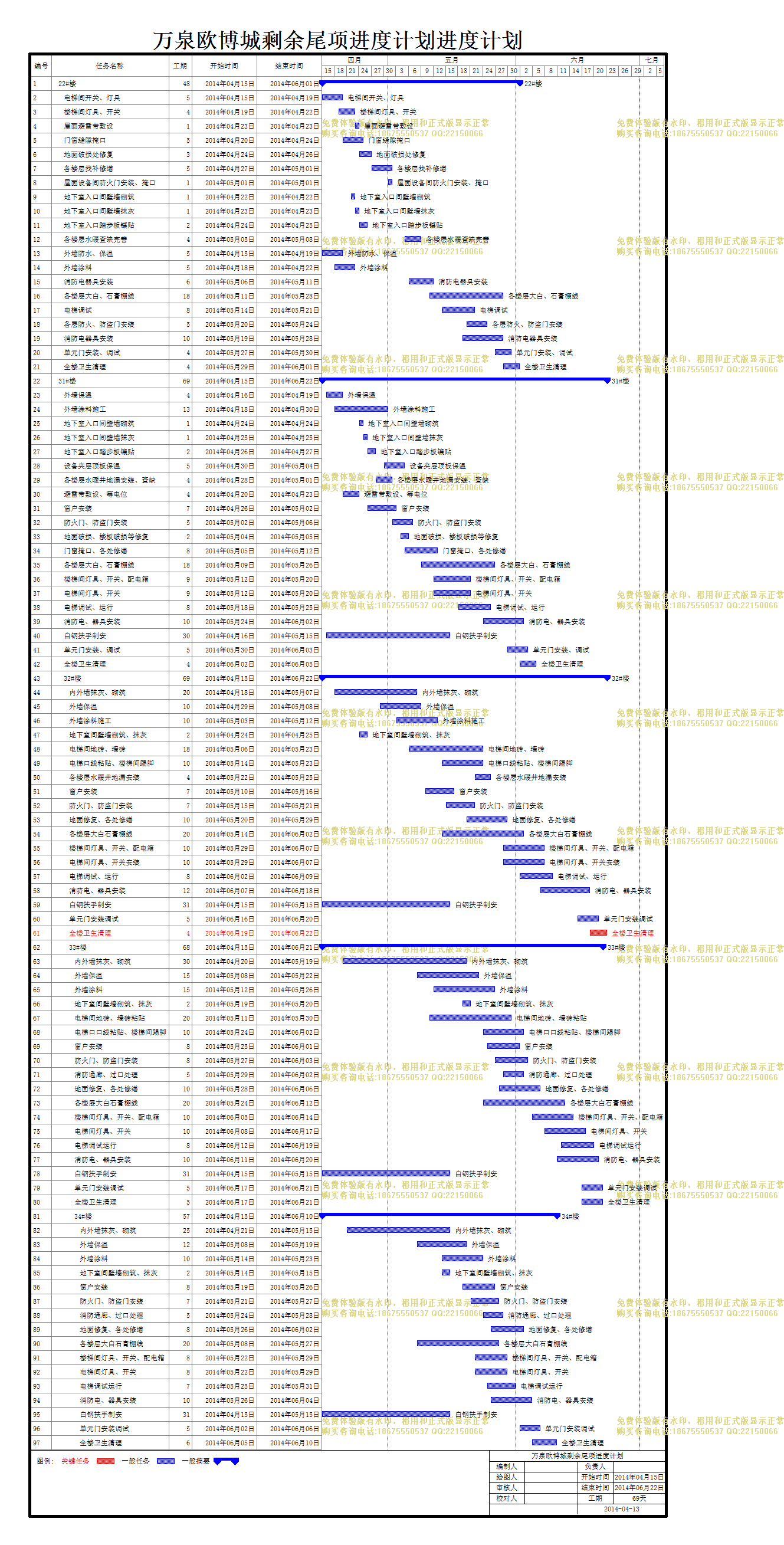Select the 32#楼 summary row name in the table
784x1545 pixels.
point(73,679)
